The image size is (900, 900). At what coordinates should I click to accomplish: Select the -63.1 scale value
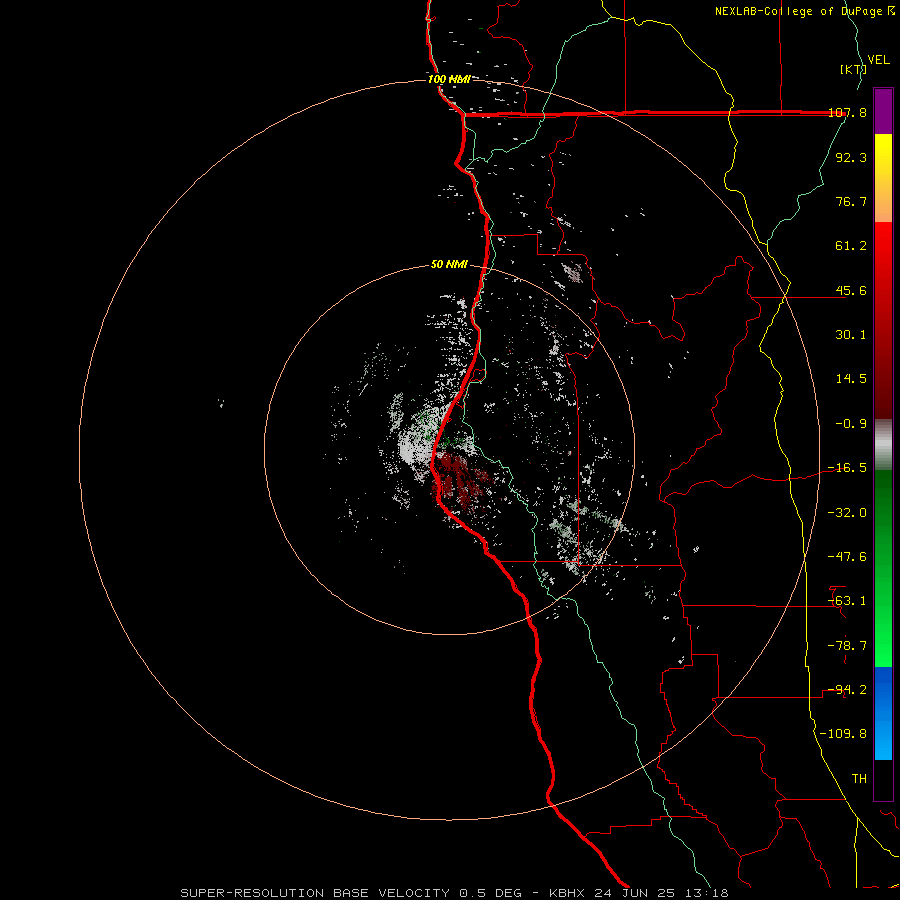[x=847, y=601]
